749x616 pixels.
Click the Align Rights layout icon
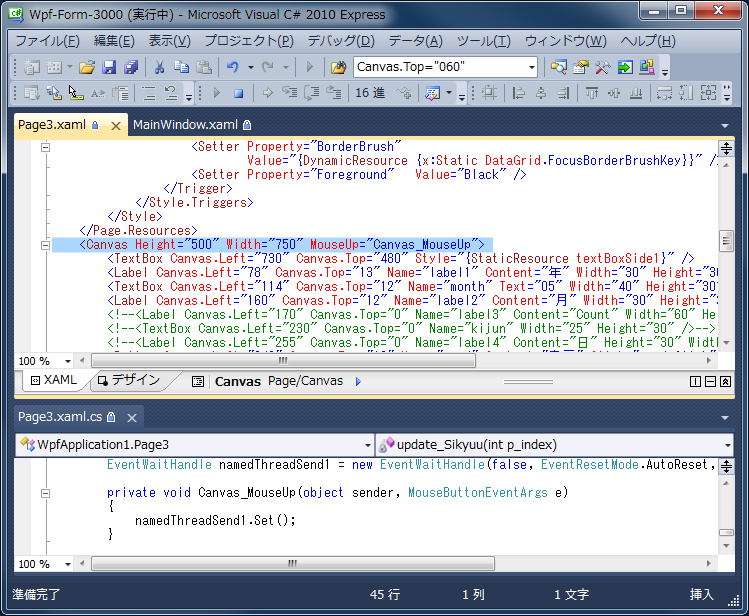tap(563, 93)
